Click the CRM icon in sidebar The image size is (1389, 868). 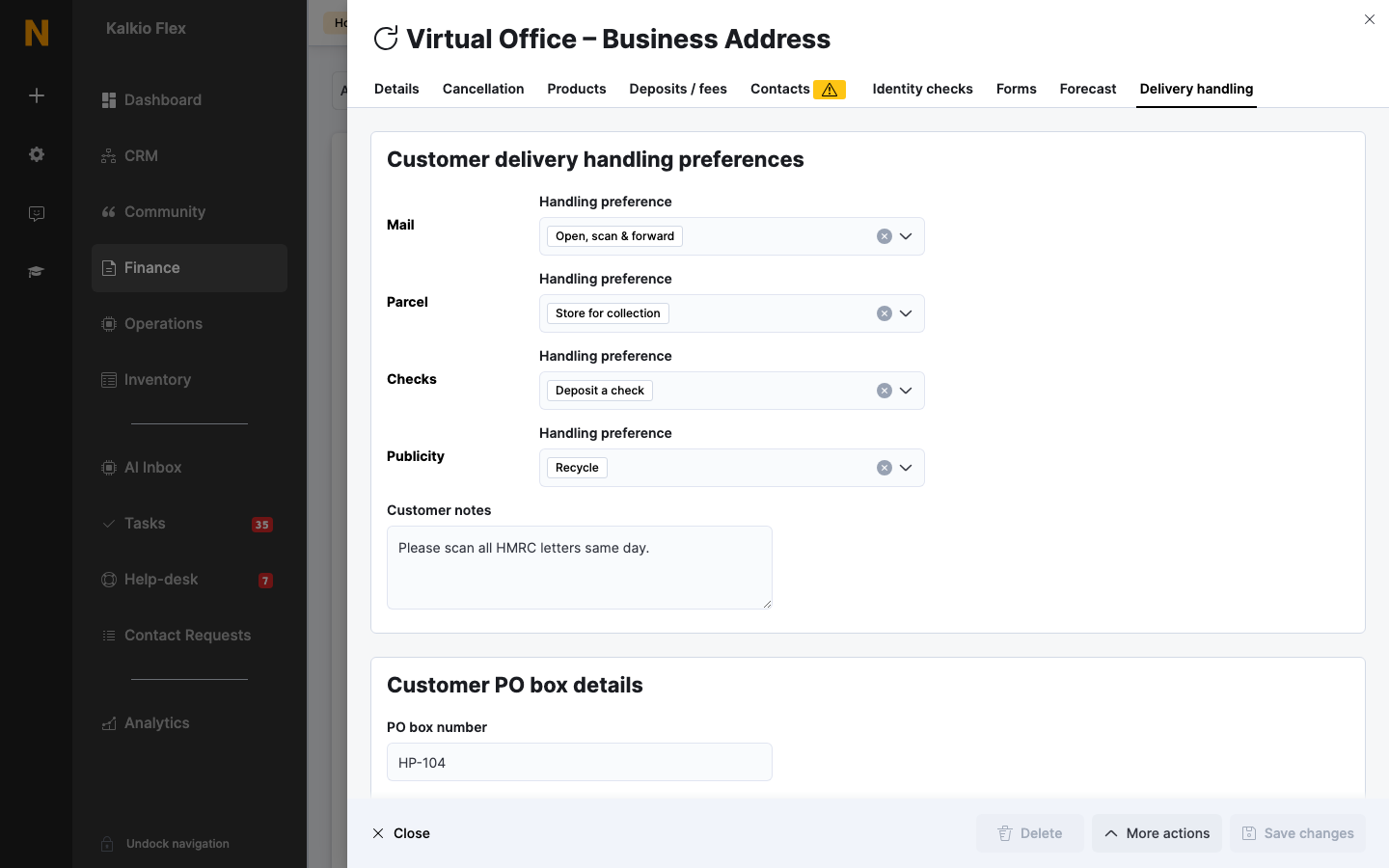coord(109,156)
